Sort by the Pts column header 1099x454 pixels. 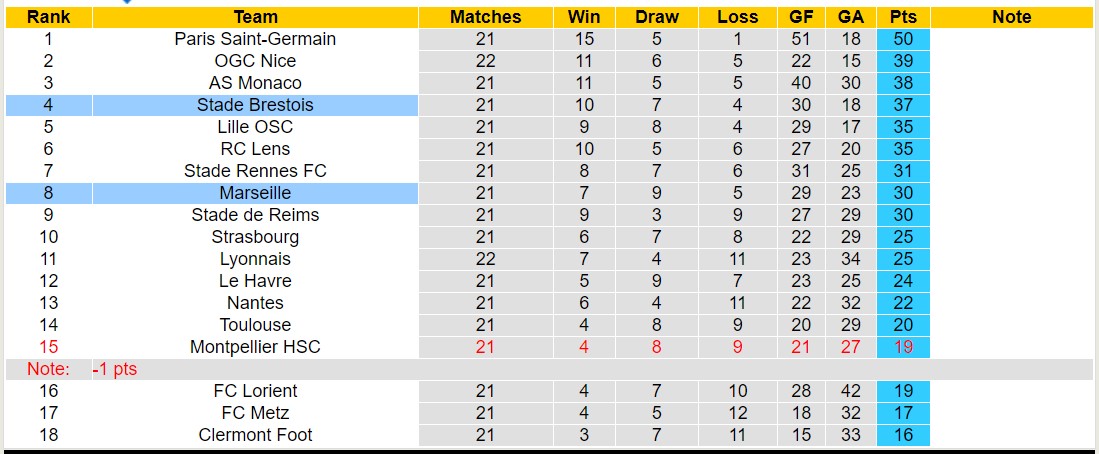[x=903, y=17]
